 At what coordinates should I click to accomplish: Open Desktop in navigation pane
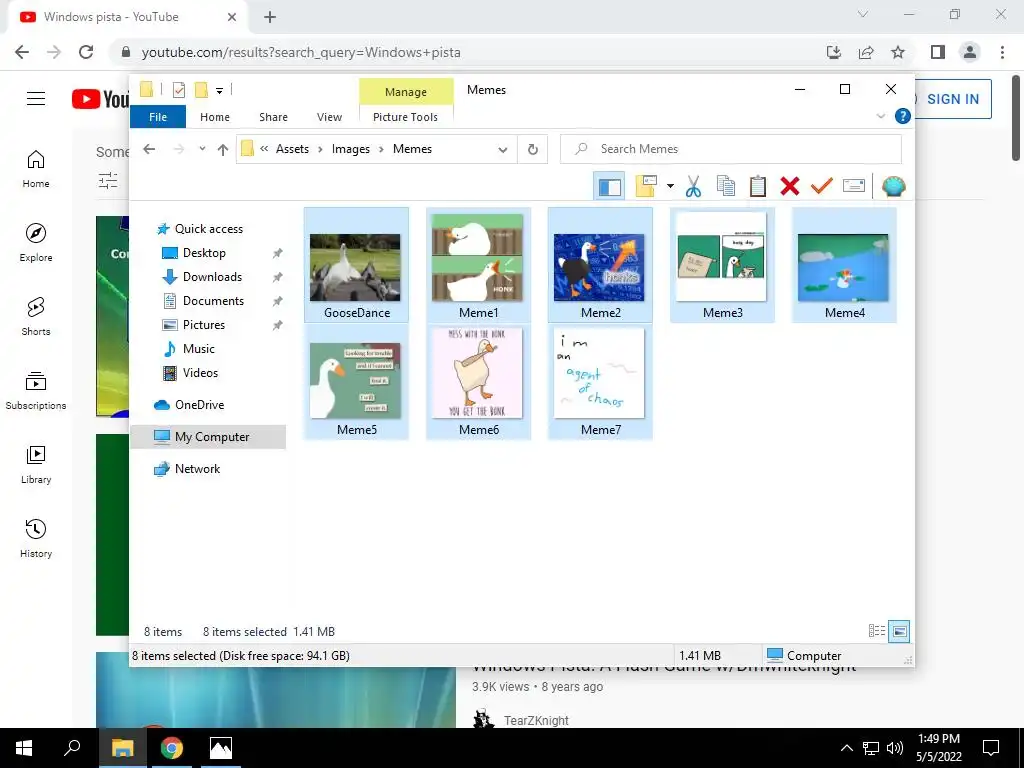(x=204, y=253)
